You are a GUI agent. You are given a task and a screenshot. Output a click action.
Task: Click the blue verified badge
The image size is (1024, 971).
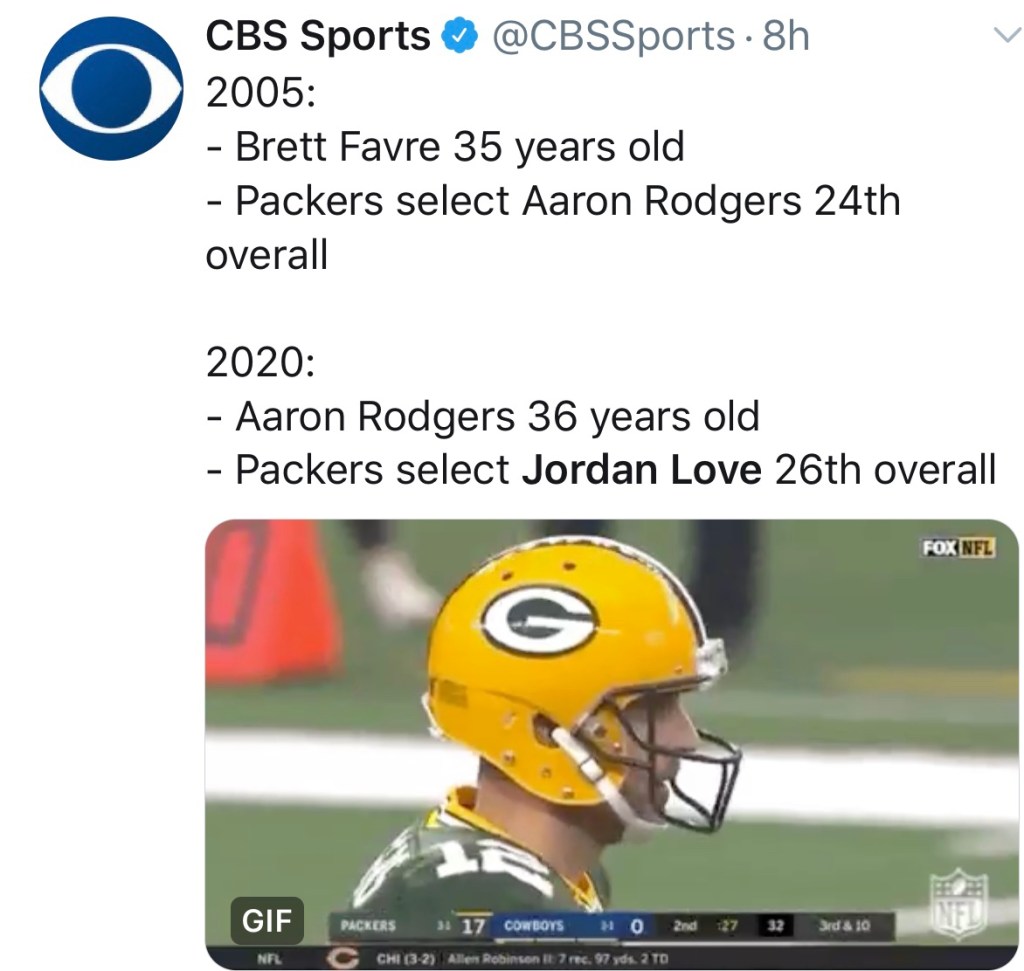[x=458, y=38]
